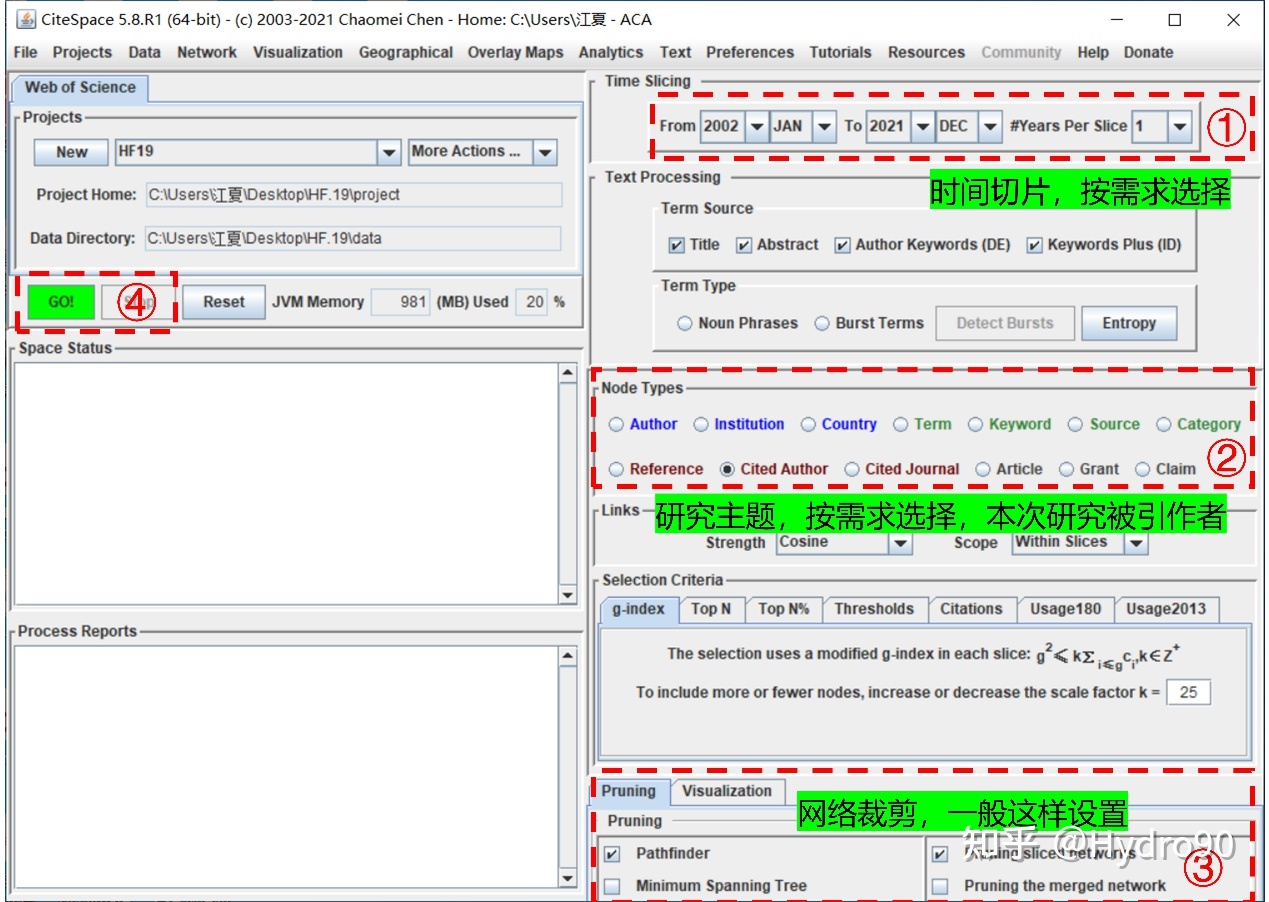The height and width of the screenshot is (902, 1269).
Task: Select the Institution node type
Action: [701, 424]
